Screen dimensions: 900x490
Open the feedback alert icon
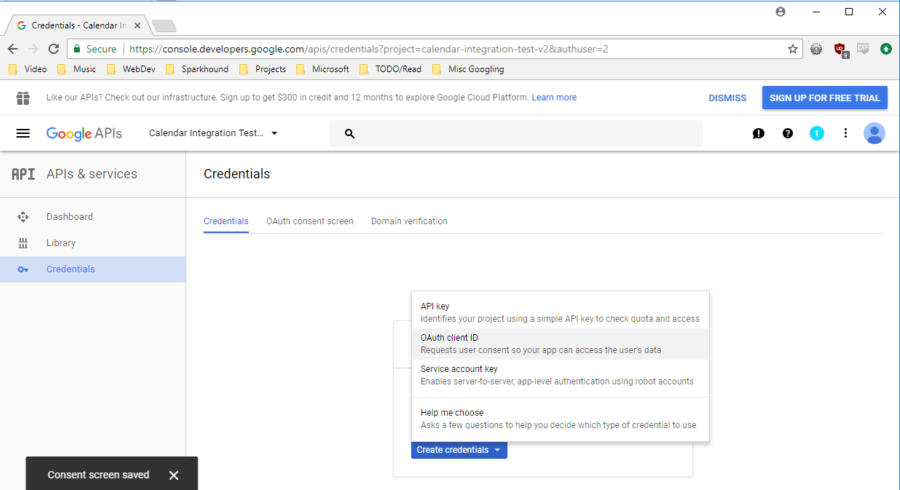(758, 133)
